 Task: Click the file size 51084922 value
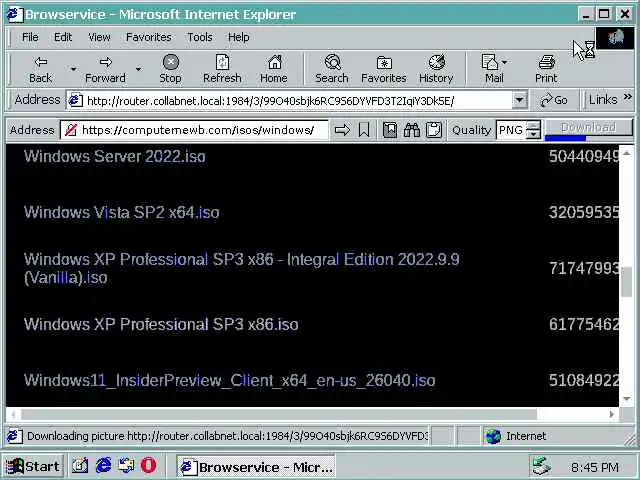(584, 380)
